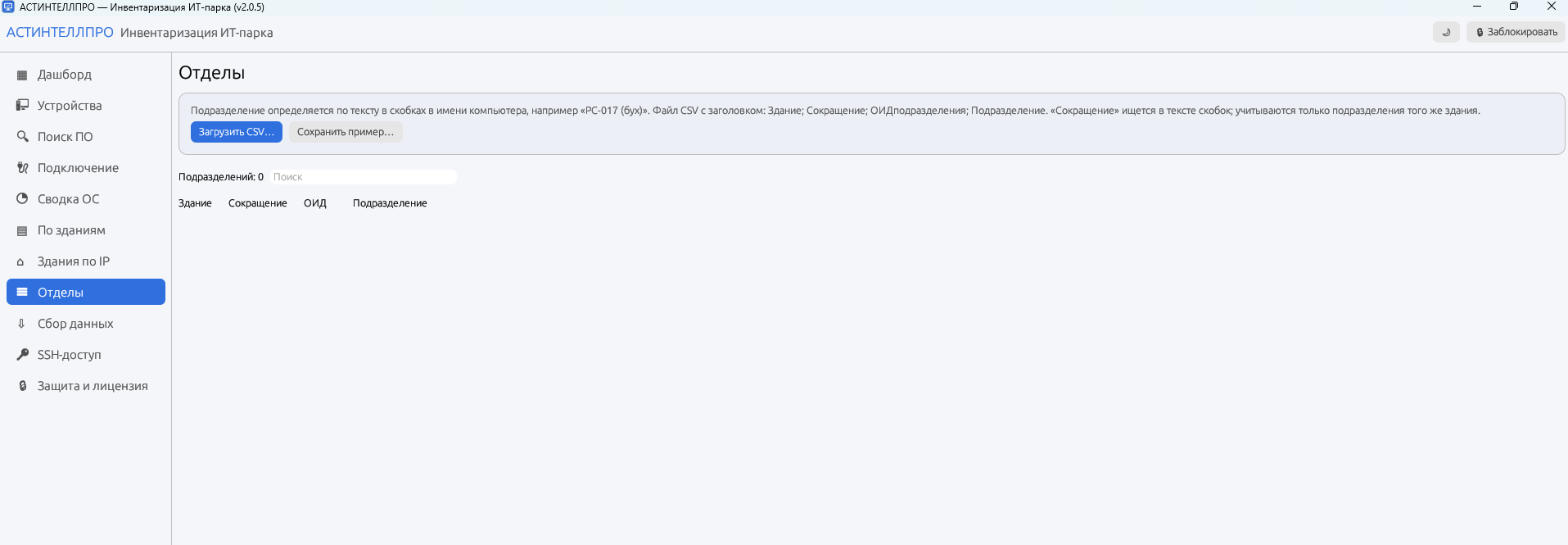Click the АСТИНТЕЛЛПРО brand title in header
Viewport: 1568px width, 545px height.
click(60, 33)
